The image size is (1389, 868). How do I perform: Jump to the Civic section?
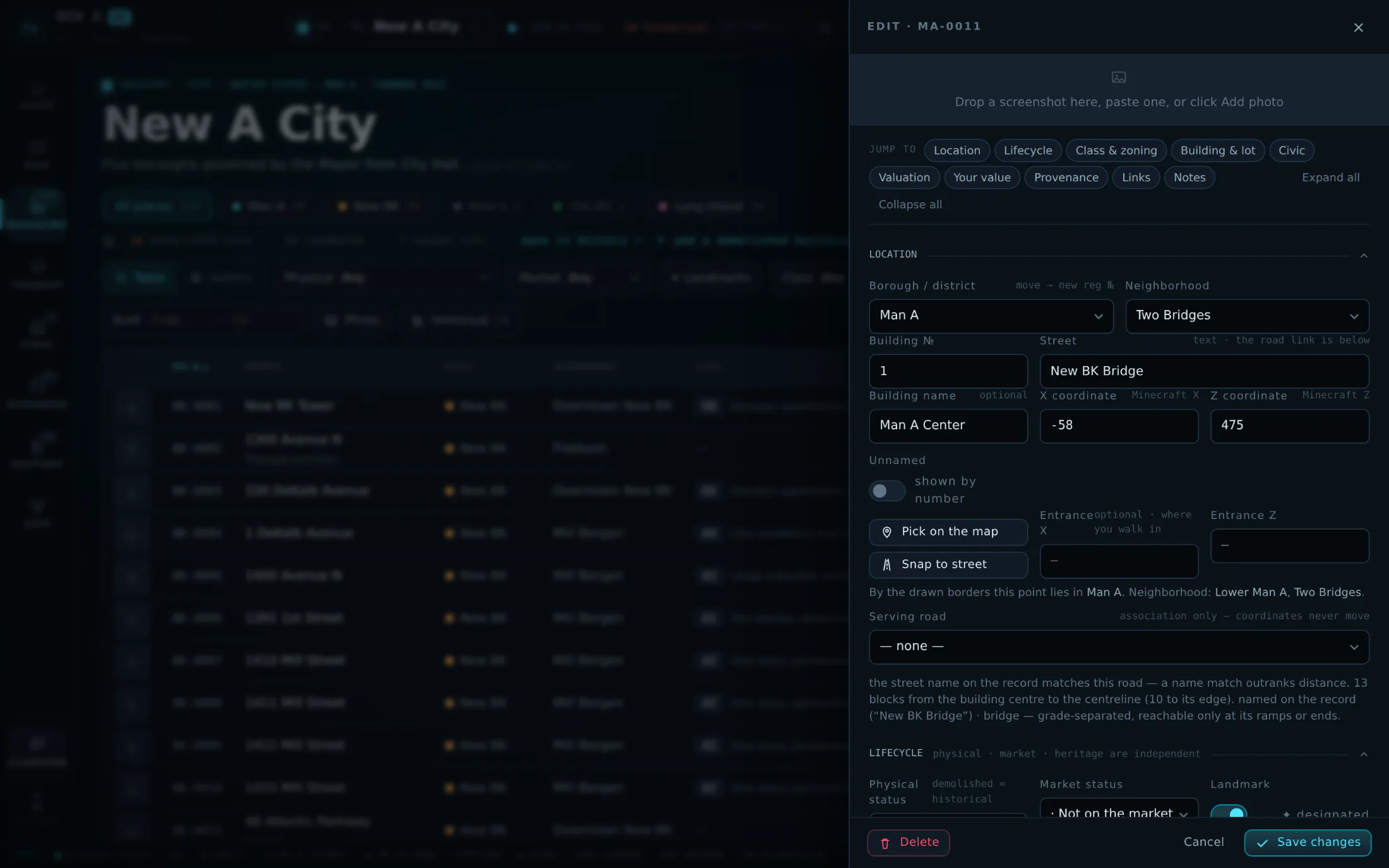tap(1291, 150)
